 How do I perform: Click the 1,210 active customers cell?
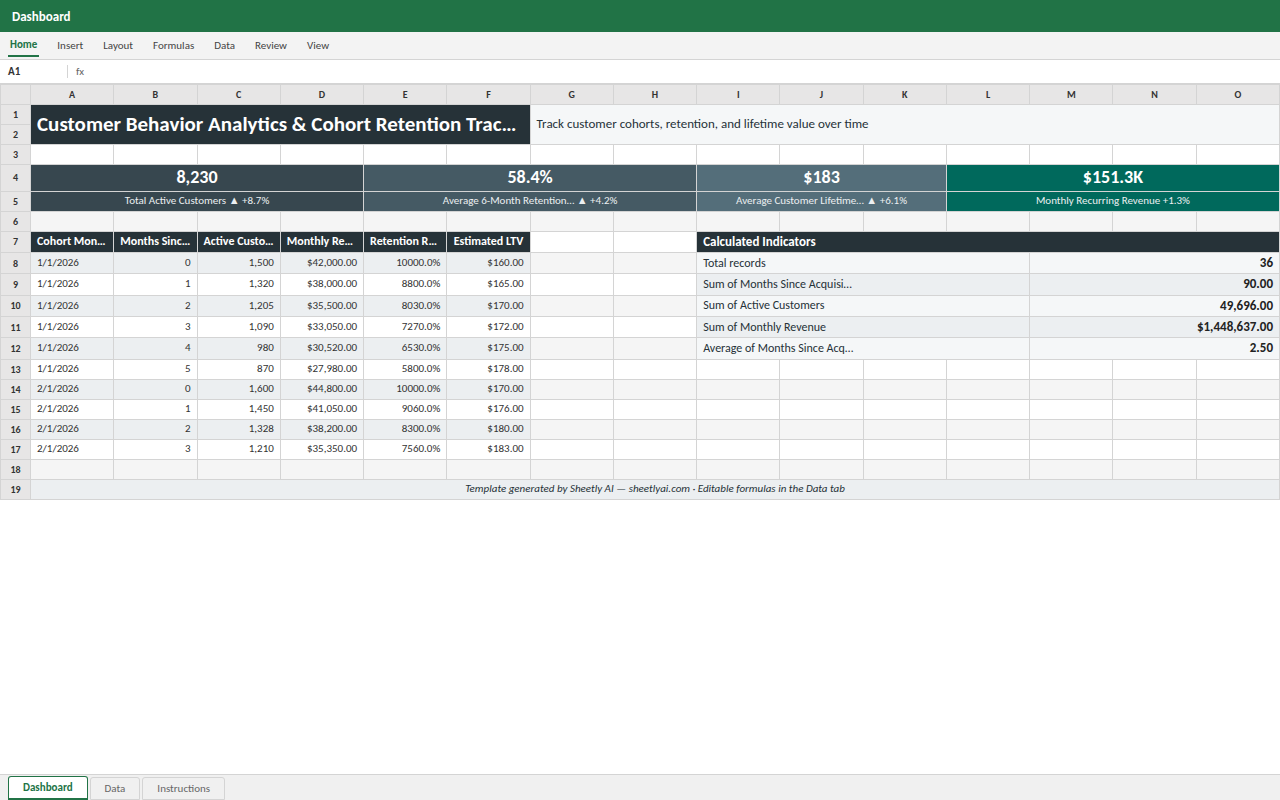[239, 449]
